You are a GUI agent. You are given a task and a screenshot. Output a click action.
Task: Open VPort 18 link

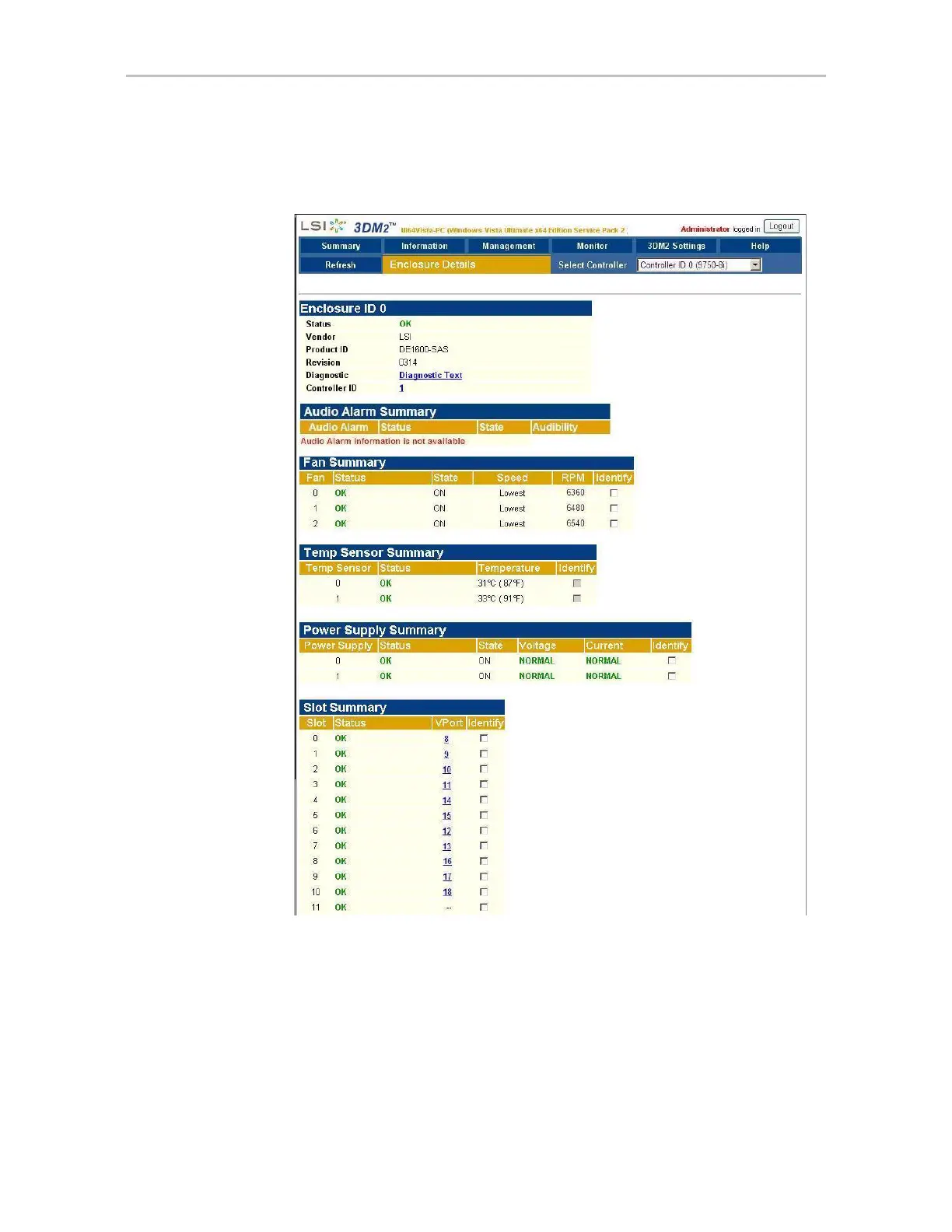click(x=447, y=892)
